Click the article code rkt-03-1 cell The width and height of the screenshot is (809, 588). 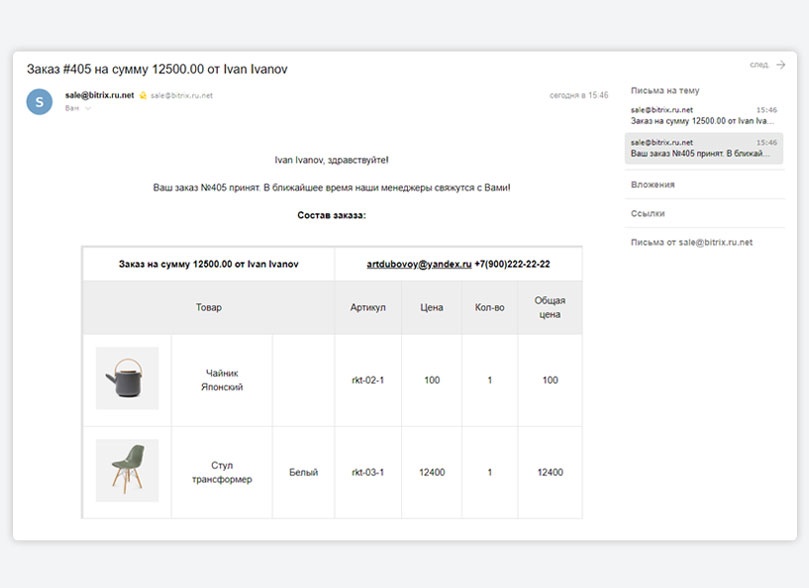pos(368,472)
